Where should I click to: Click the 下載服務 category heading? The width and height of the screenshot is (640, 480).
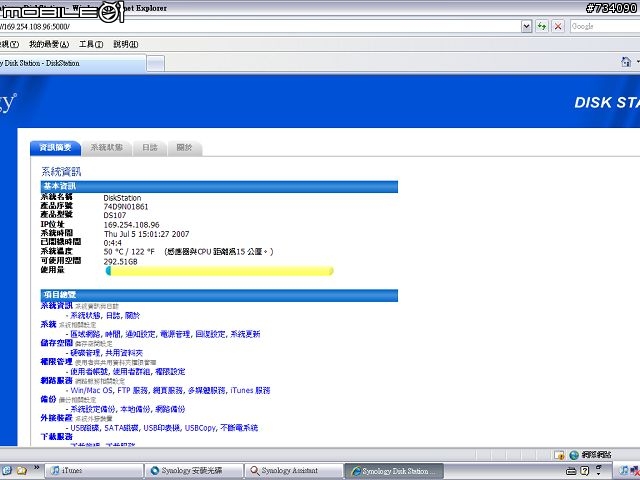click(56, 437)
